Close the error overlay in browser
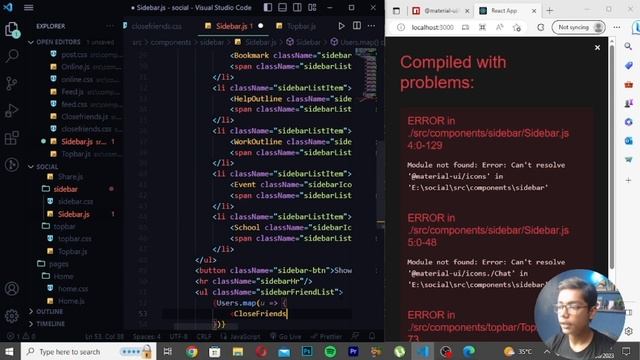This screenshot has width=640, height=360. click(597, 48)
